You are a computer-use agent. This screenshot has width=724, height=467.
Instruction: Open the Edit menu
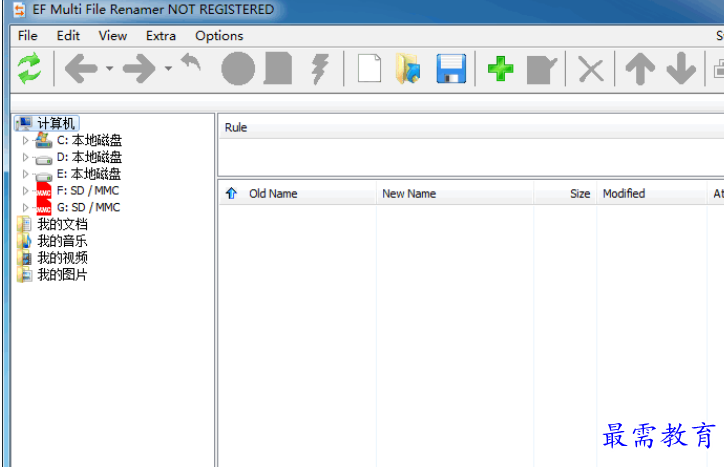coord(68,36)
